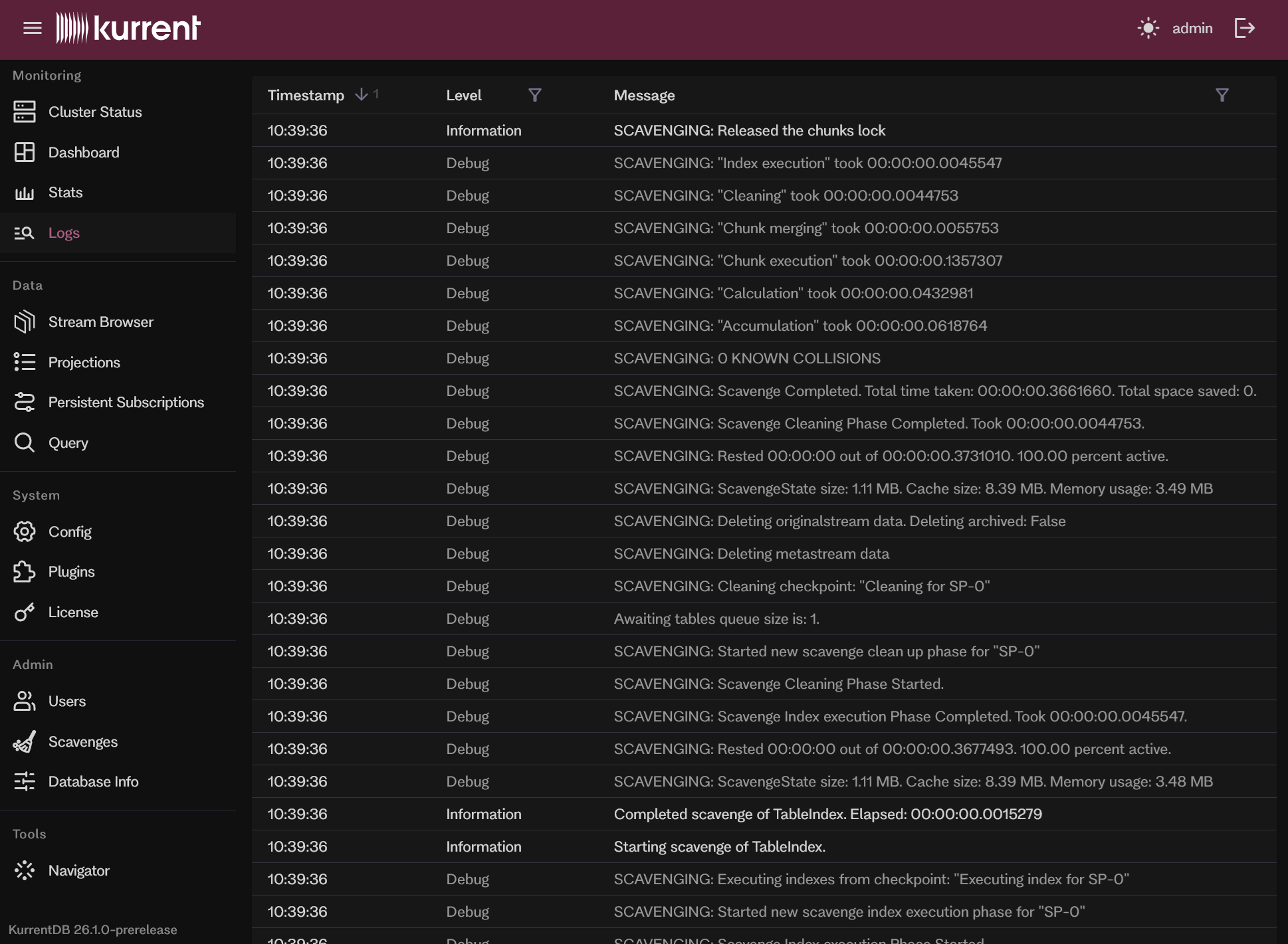Click the Kurrent logo

coord(128,28)
